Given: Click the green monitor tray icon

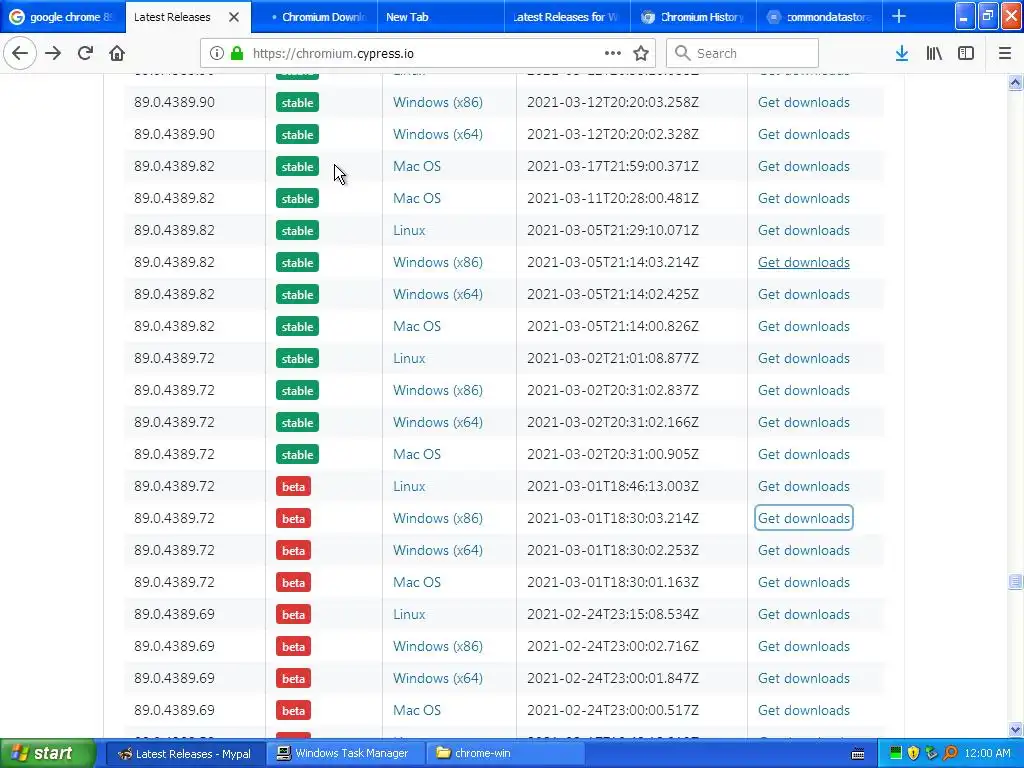Looking at the screenshot, I should point(896,753).
